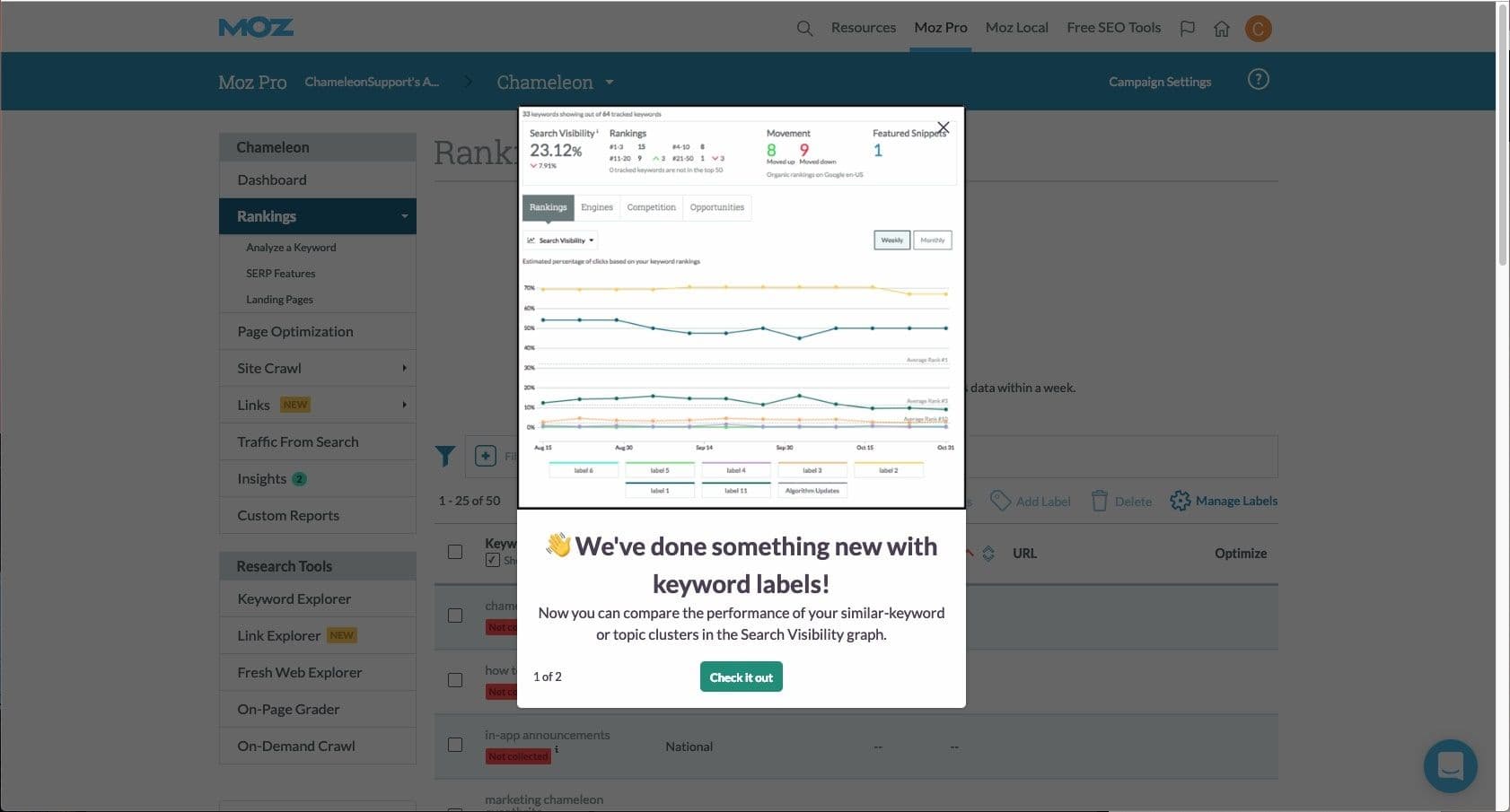Open the chat support bubble
The image size is (1510, 812).
[x=1450, y=765]
